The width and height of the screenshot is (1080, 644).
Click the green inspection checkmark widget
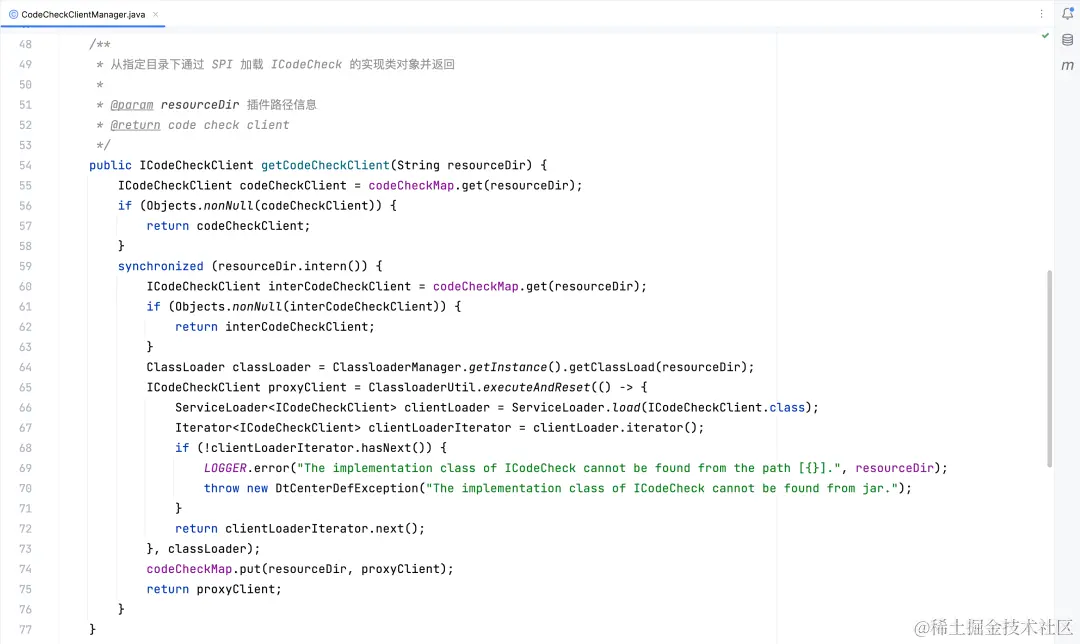pos(1045,35)
